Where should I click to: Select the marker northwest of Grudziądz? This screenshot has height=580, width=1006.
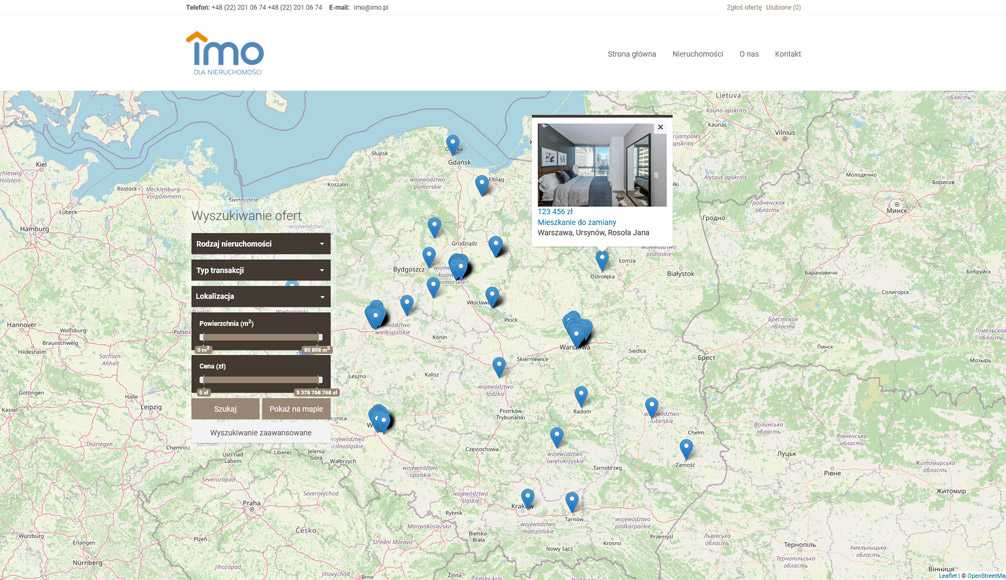click(x=434, y=227)
